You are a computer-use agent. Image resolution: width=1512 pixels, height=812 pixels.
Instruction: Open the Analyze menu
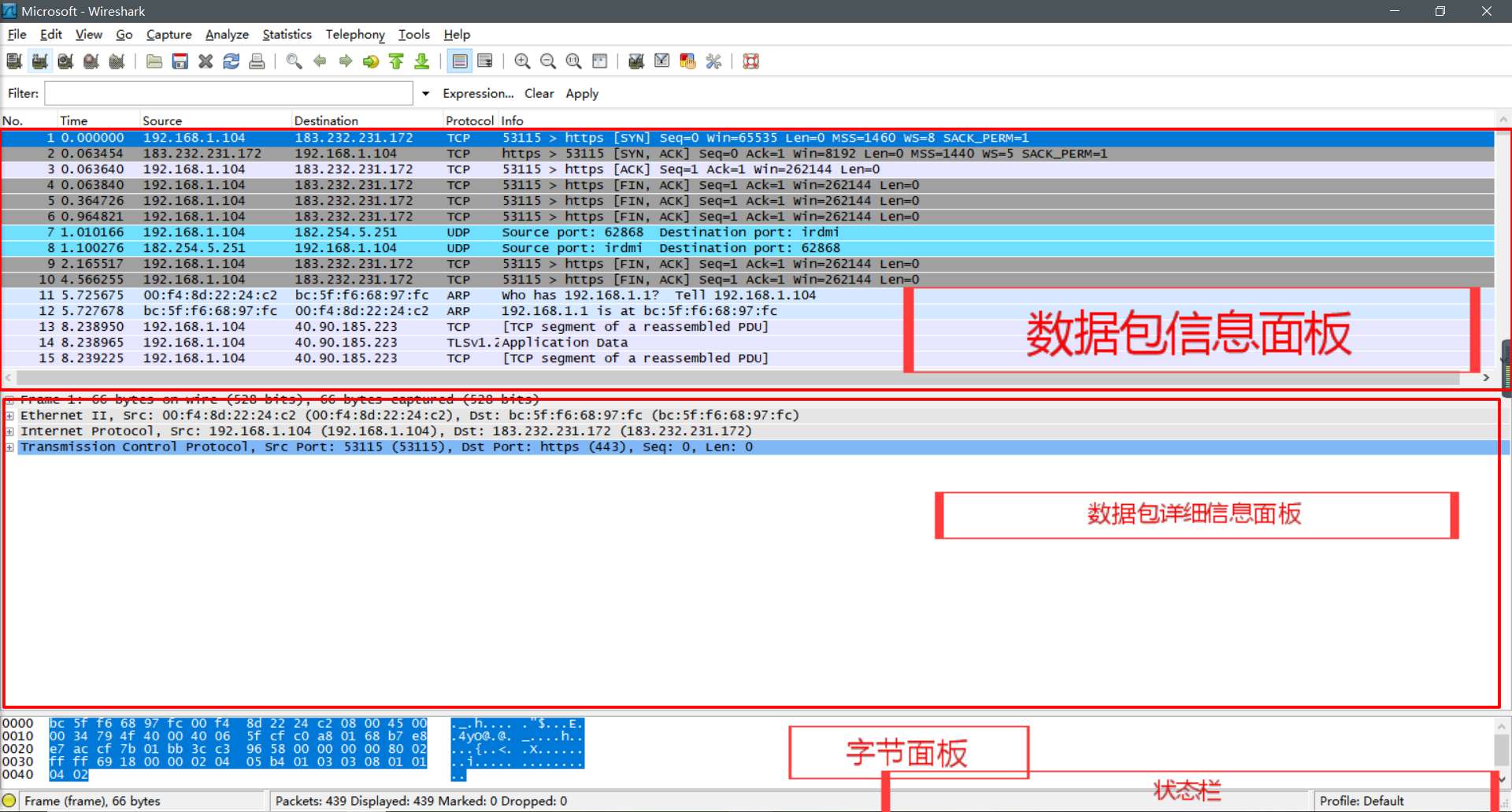coord(227,35)
